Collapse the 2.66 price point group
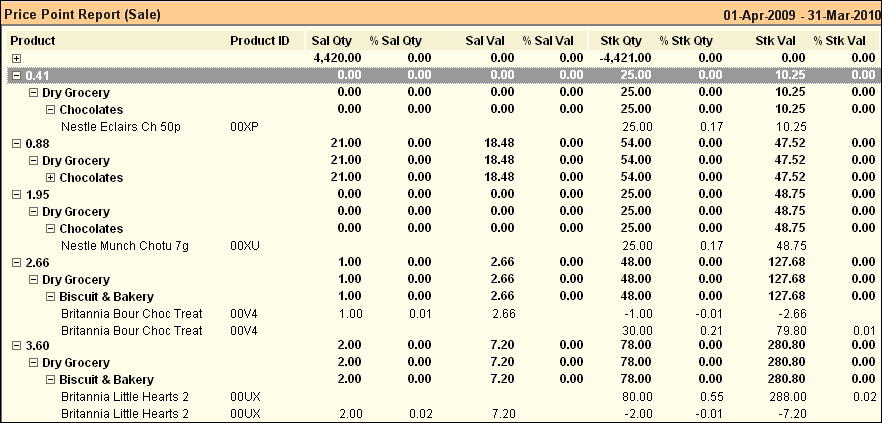The image size is (882, 423). point(16,263)
